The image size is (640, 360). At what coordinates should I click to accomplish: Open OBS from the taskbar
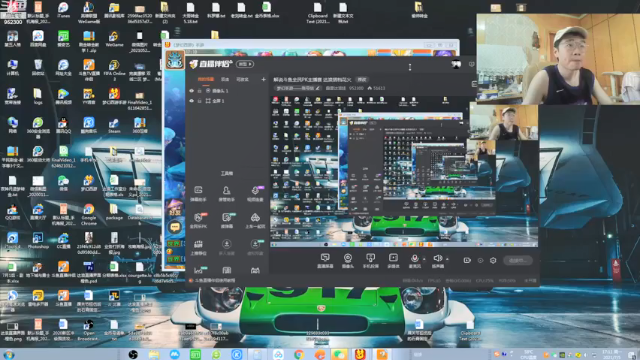coord(133,355)
